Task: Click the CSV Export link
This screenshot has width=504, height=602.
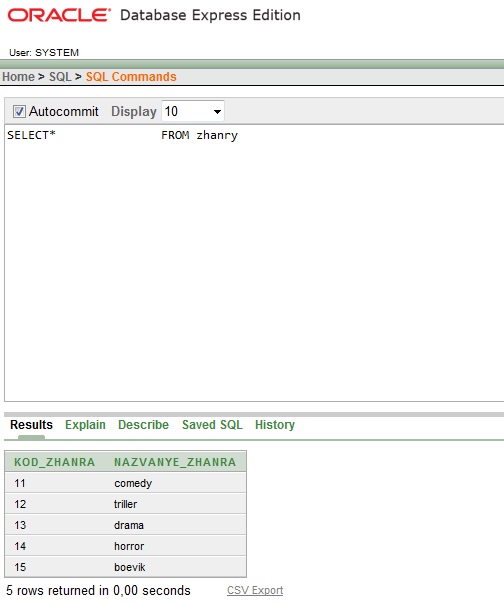Action: click(255, 590)
